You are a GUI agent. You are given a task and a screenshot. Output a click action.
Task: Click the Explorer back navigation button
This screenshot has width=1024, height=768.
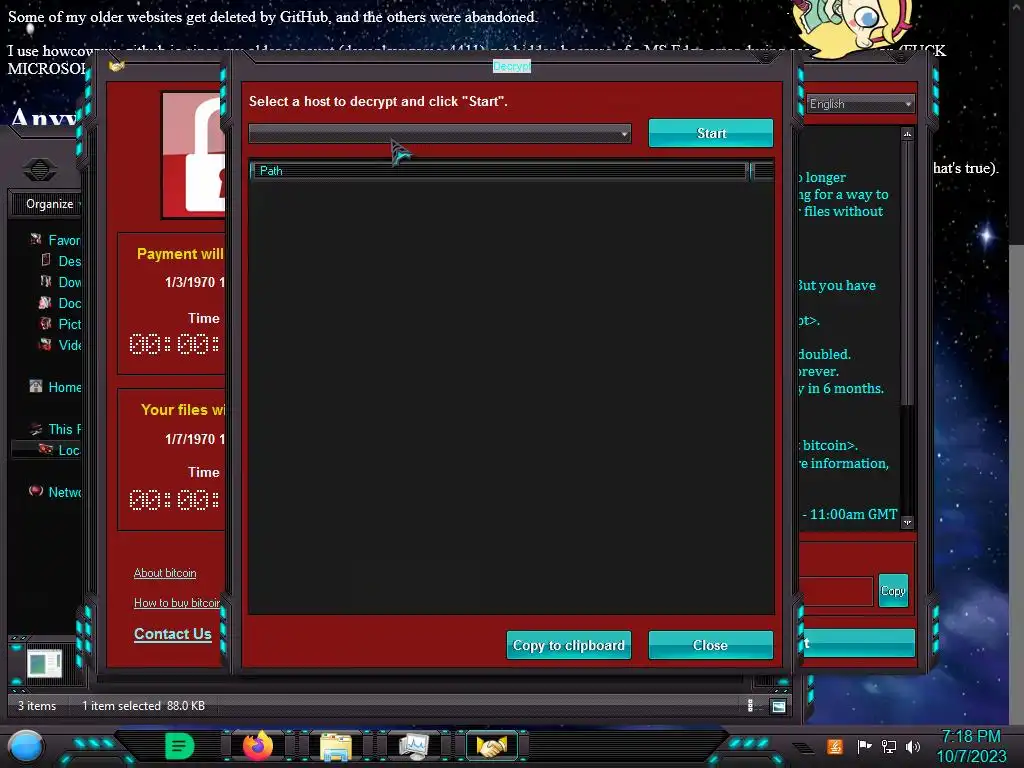coord(40,170)
